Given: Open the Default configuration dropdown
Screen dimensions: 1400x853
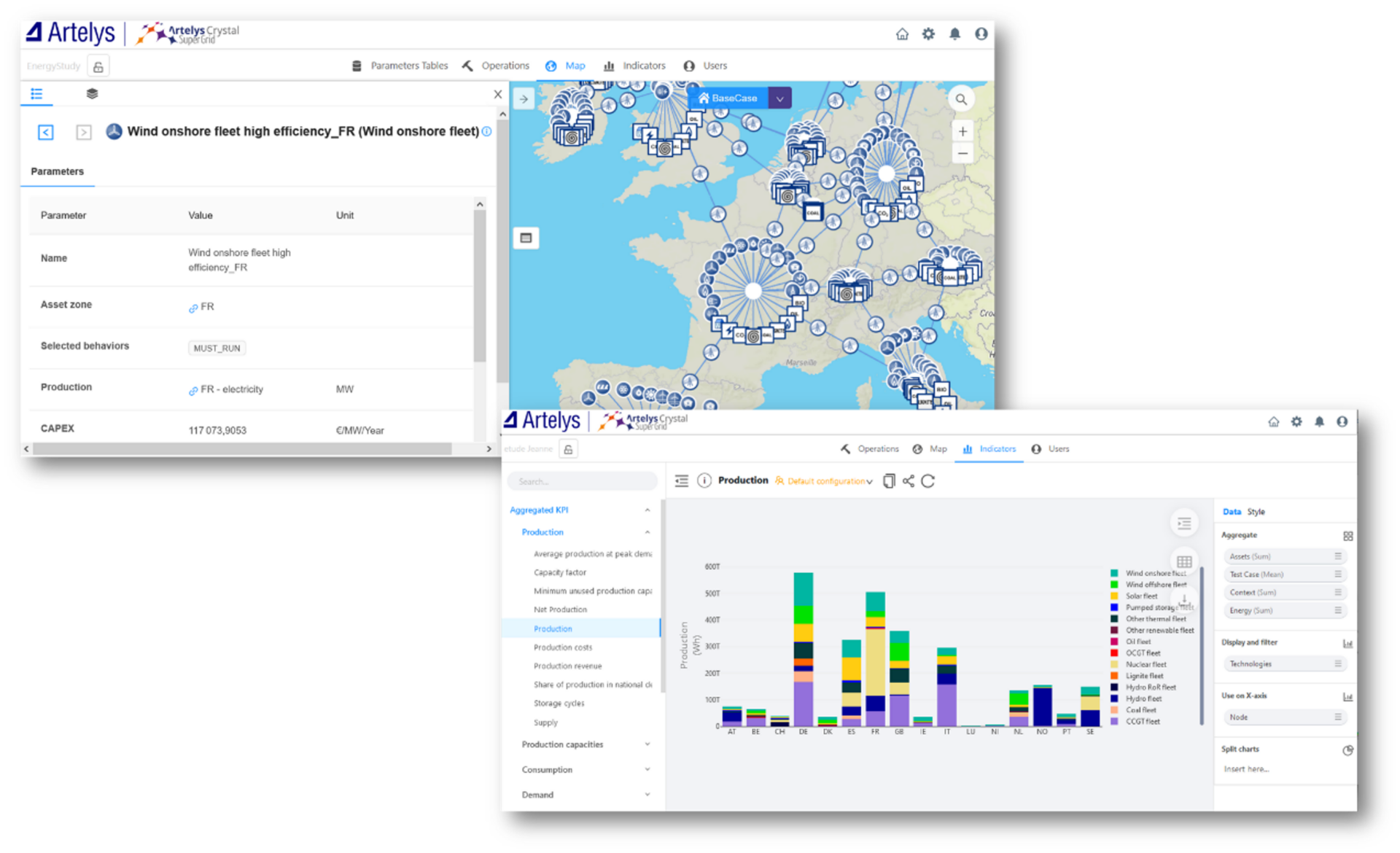Looking at the screenshot, I should point(824,481).
